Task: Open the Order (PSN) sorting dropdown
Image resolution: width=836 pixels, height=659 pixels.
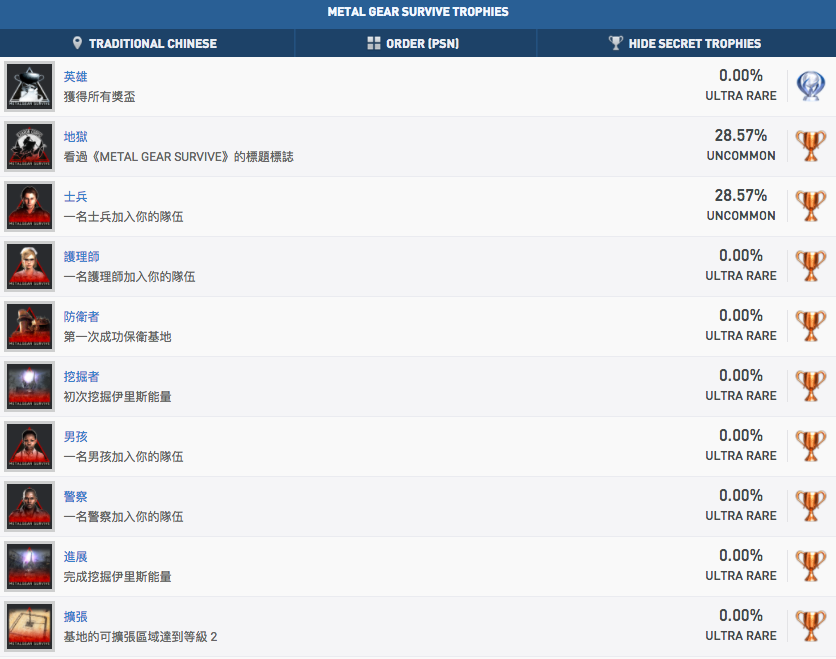Action: (x=422, y=43)
